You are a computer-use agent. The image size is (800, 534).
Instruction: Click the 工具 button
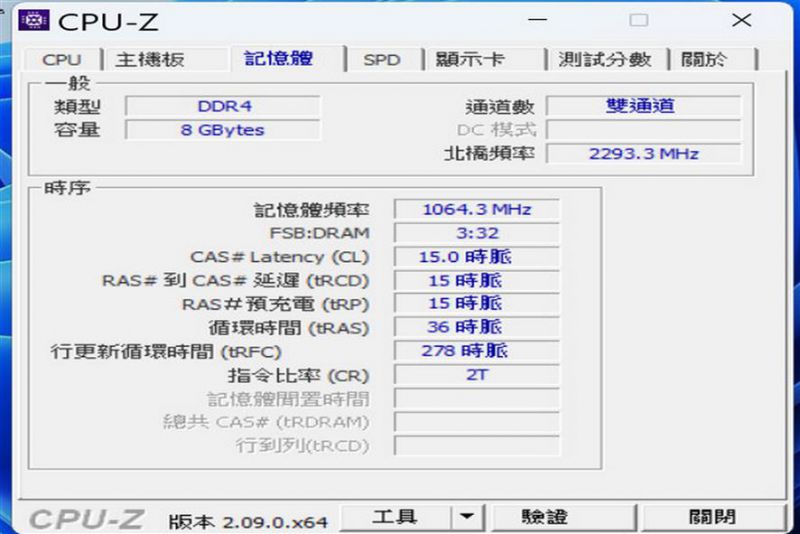click(395, 518)
